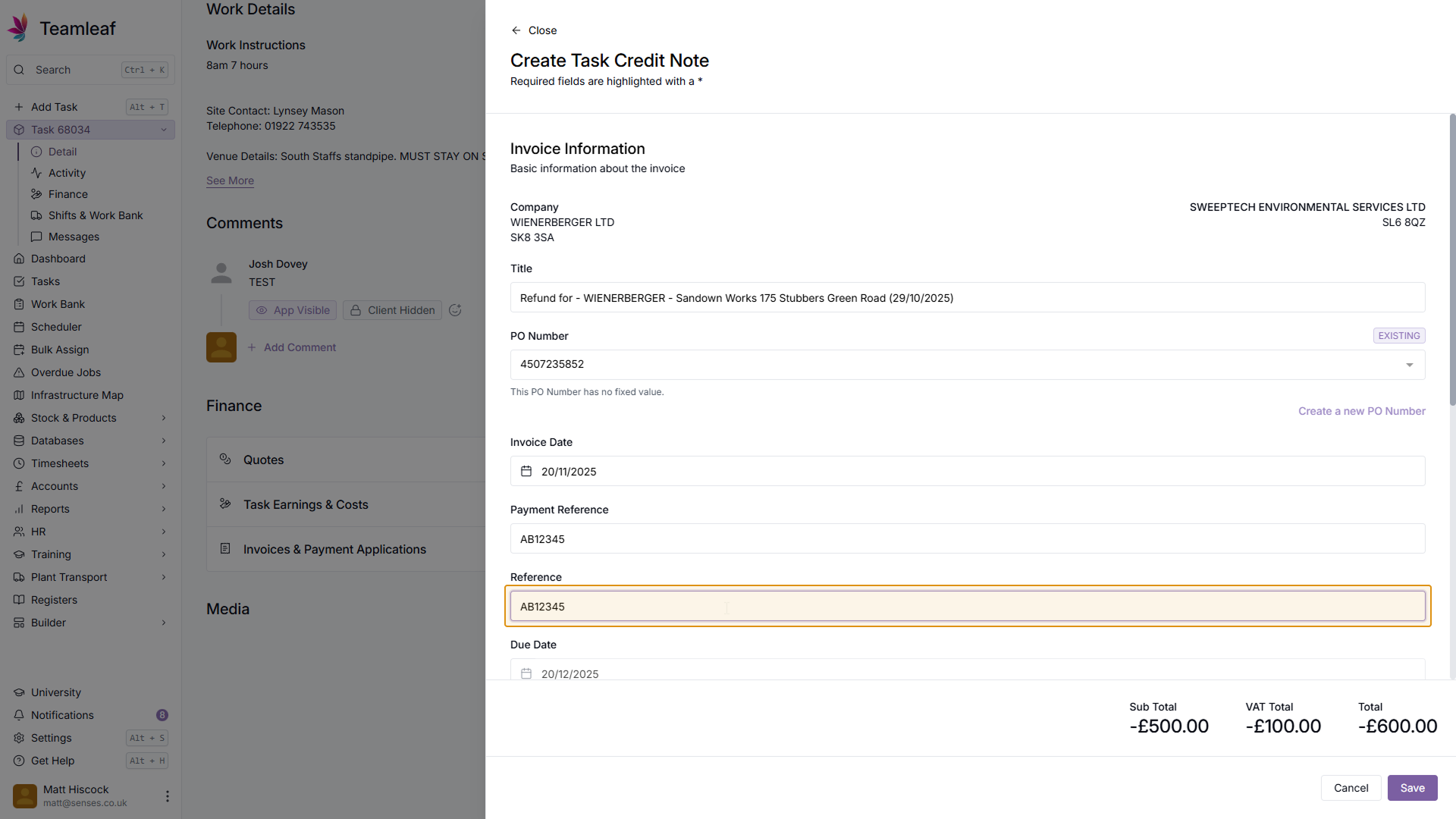This screenshot has height=819, width=1456.
Task: Click the Infrastructure Map icon
Action: coord(19,395)
